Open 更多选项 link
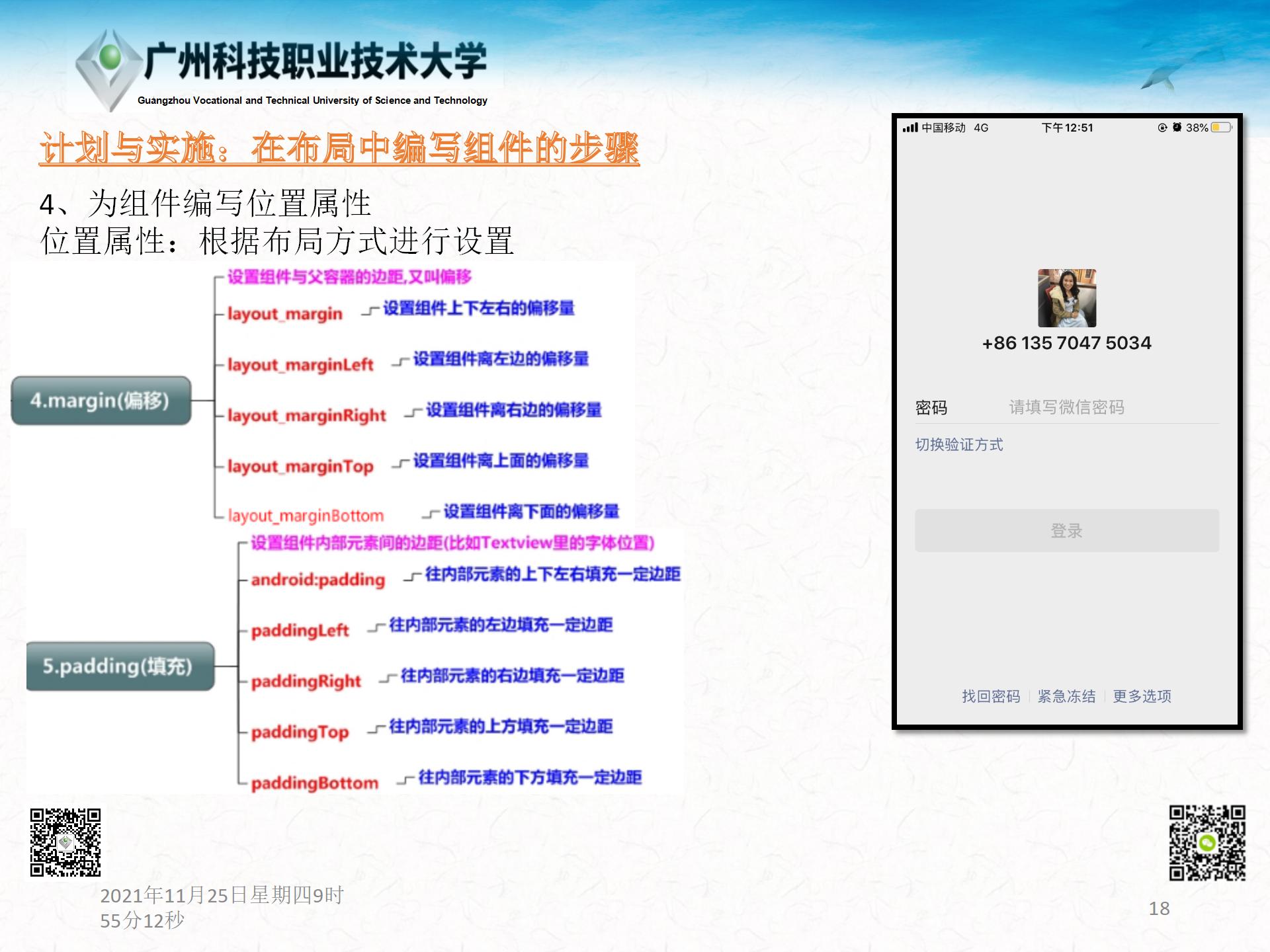Screen dimensions: 1270x952 click(1142, 696)
